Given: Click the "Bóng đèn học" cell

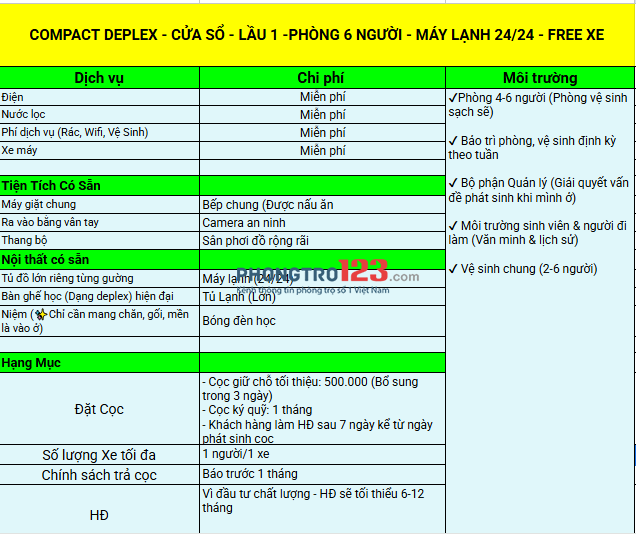Looking at the screenshot, I should [x=239, y=321].
